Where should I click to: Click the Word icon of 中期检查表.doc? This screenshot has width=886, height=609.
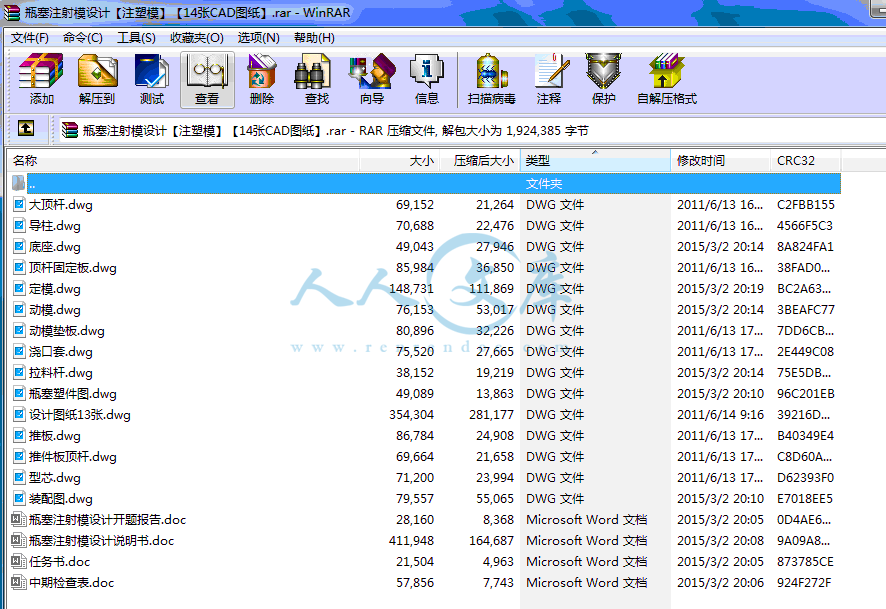tap(19, 582)
